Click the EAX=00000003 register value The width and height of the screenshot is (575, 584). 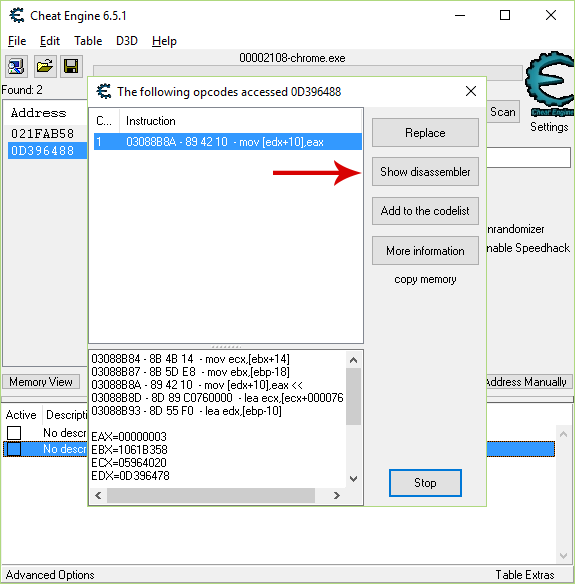pyautogui.click(x=129, y=437)
